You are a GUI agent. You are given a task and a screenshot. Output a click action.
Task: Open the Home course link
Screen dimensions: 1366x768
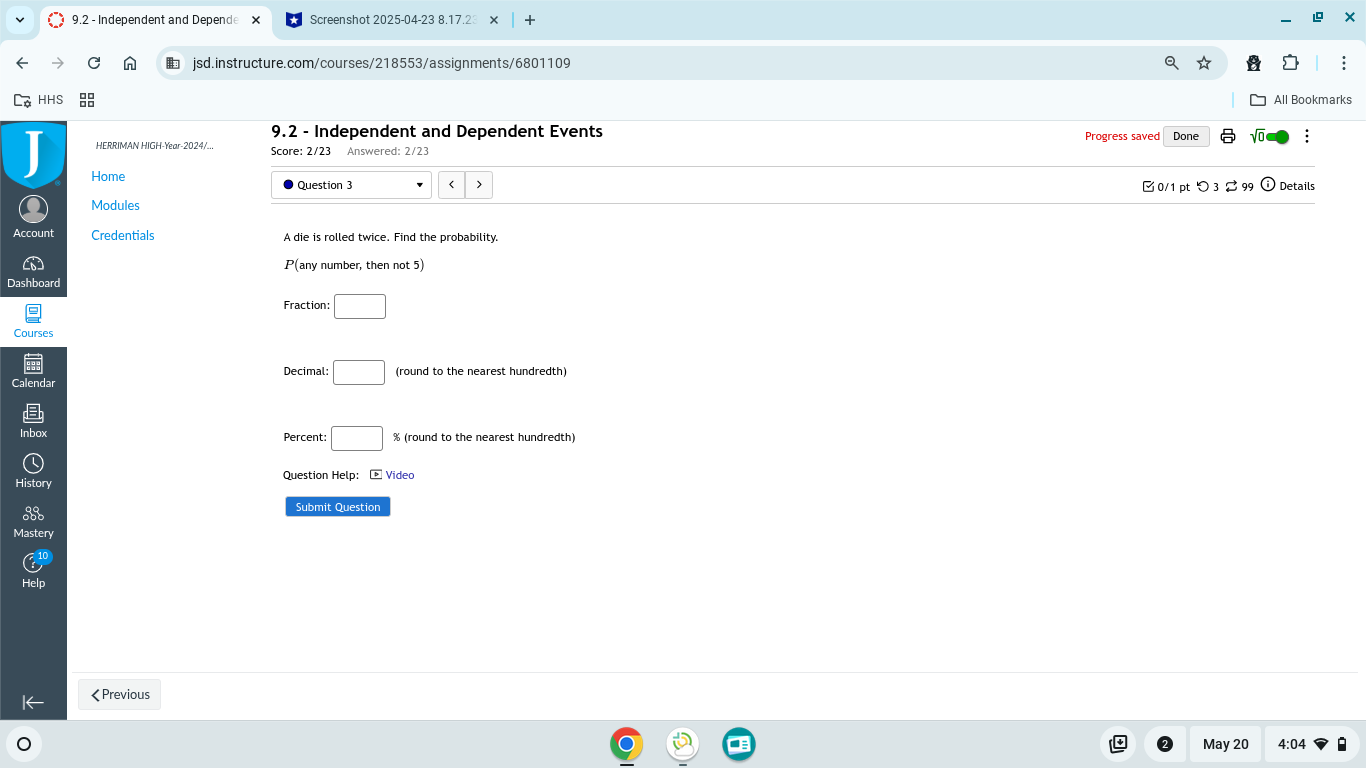(108, 176)
